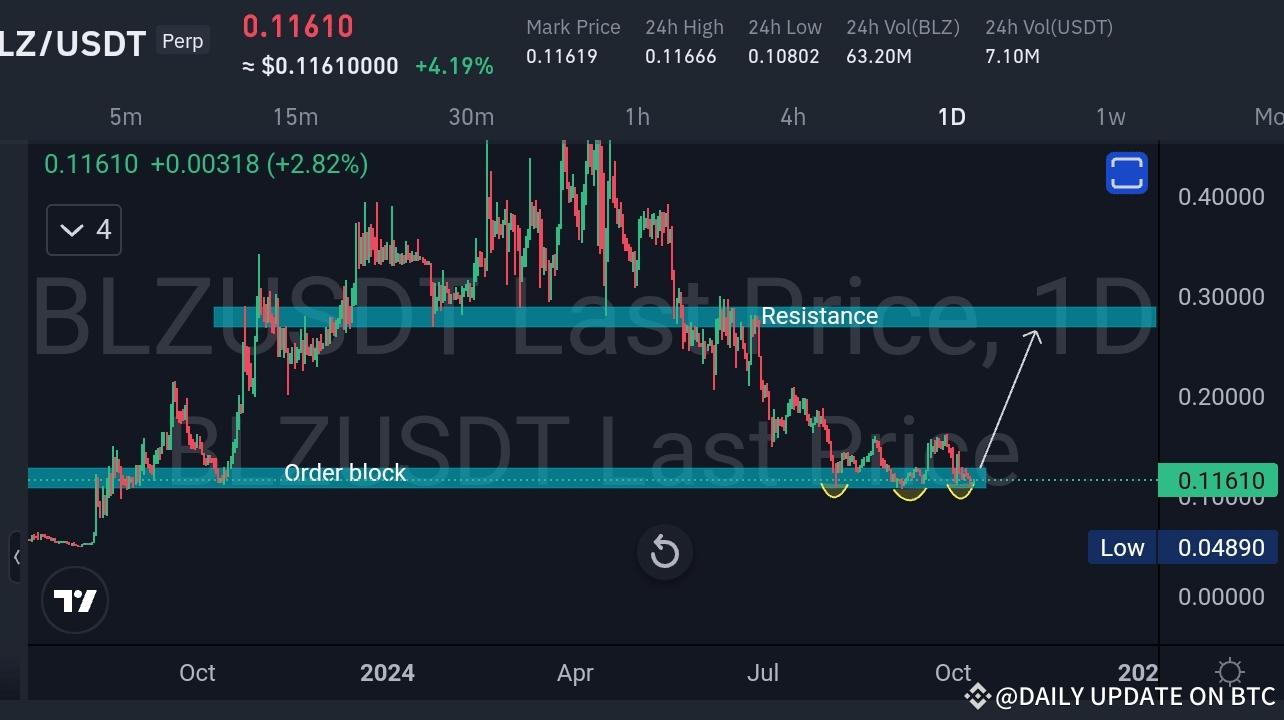The image size is (1284, 720).
Task: Click the 0.40000 price axis label
Action: pos(1221,197)
